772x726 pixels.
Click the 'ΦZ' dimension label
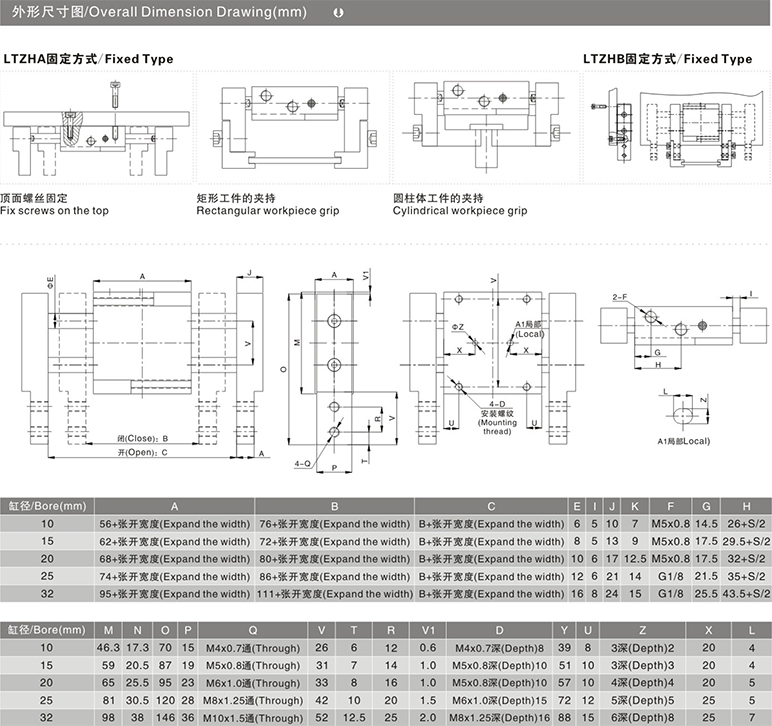[458, 327]
